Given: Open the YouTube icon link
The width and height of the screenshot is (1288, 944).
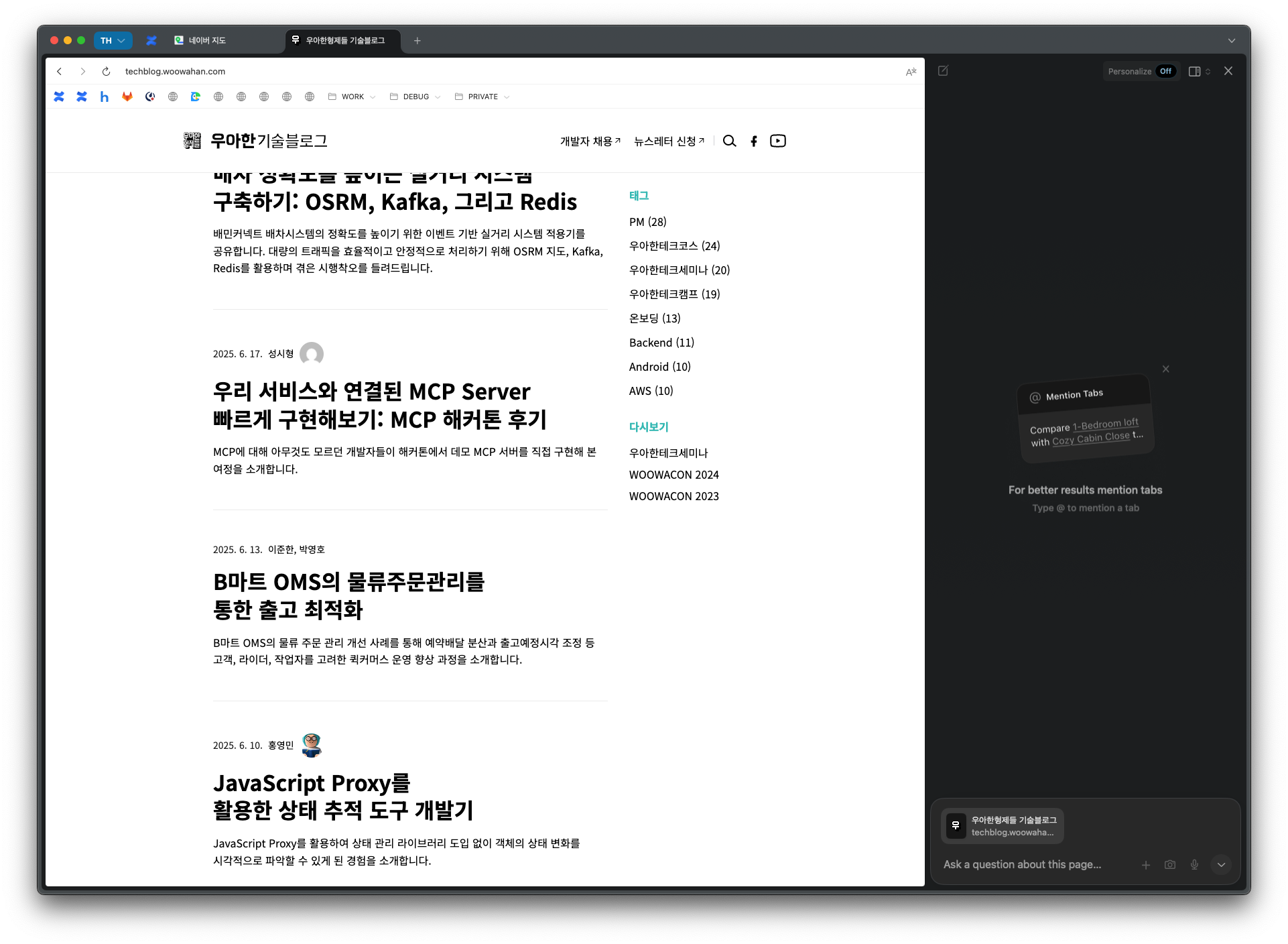Looking at the screenshot, I should click(777, 141).
